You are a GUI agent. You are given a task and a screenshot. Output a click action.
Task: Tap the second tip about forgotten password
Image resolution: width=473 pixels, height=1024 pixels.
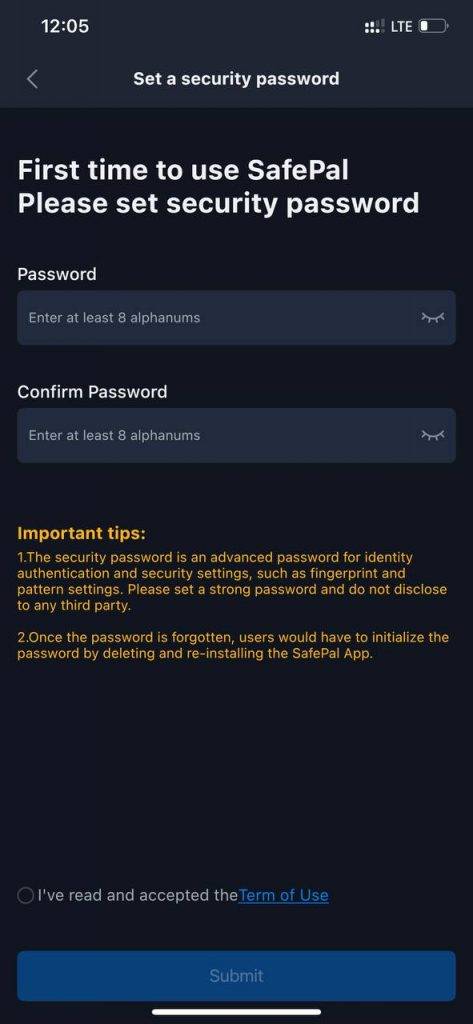(233, 646)
